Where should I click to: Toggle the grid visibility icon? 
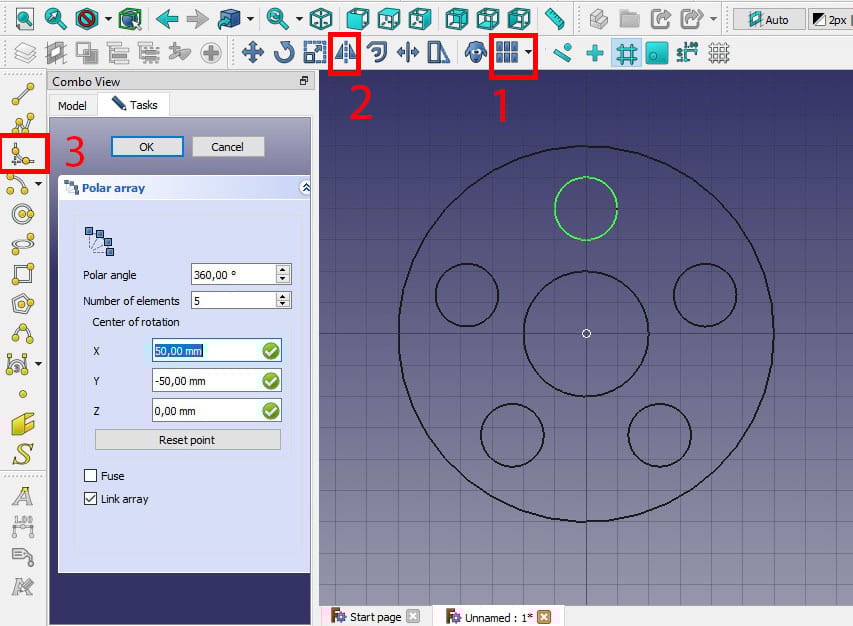719,53
